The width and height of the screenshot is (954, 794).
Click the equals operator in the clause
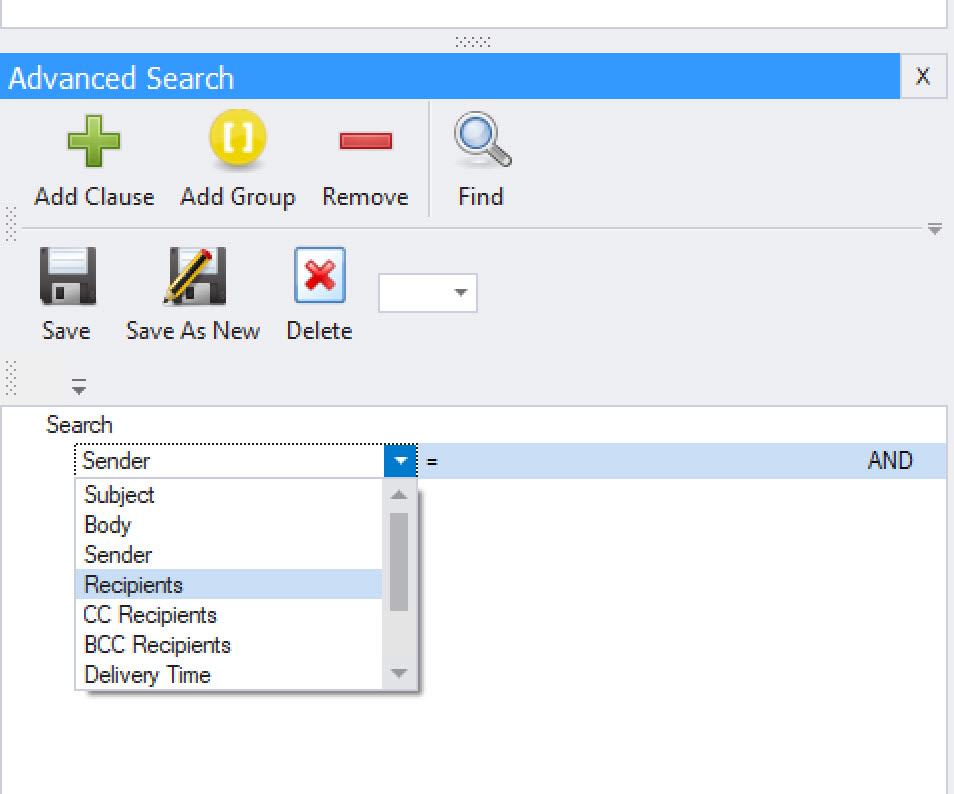[x=432, y=462]
